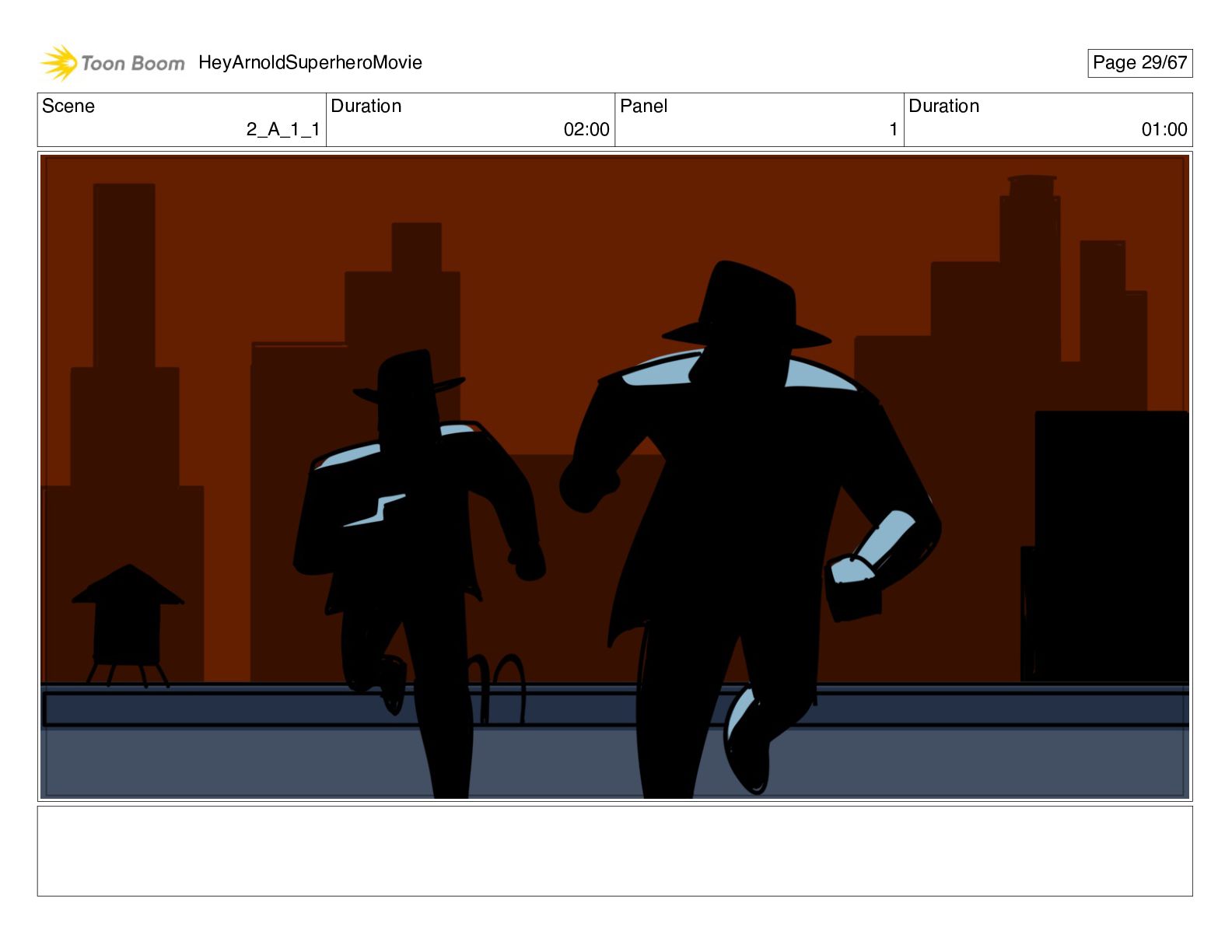The image size is (1232, 952).
Task: Select the Scene header label
Action: [x=68, y=106]
